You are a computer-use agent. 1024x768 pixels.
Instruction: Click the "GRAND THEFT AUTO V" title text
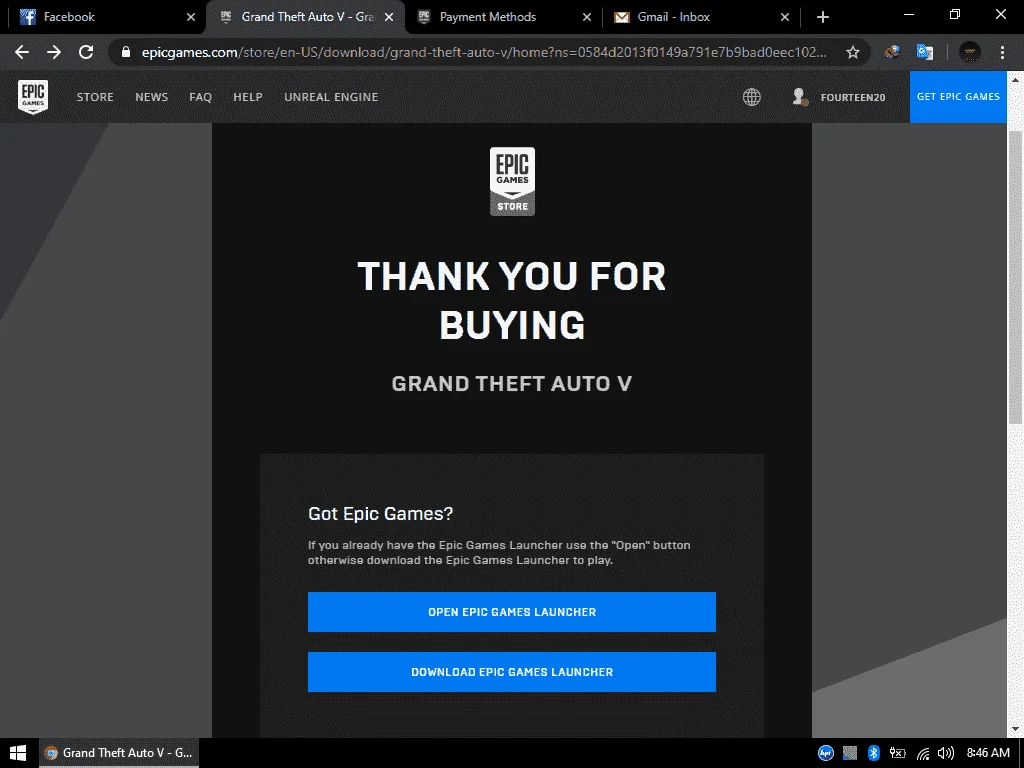(x=511, y=383)
